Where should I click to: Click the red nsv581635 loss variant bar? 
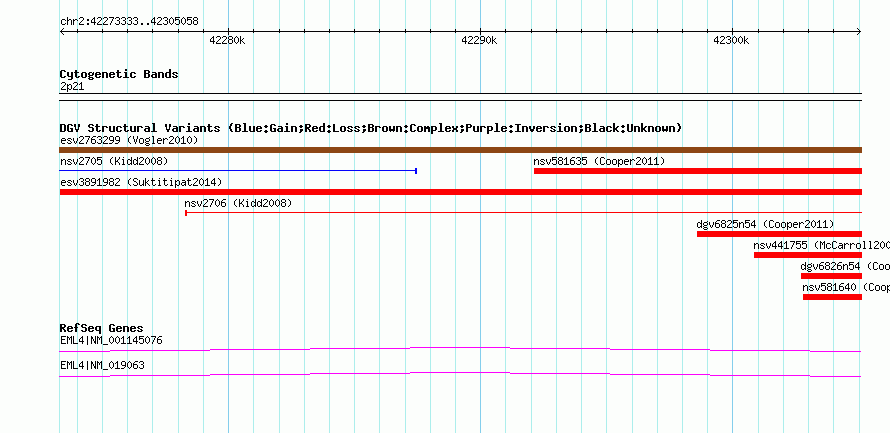pos(698,171)
